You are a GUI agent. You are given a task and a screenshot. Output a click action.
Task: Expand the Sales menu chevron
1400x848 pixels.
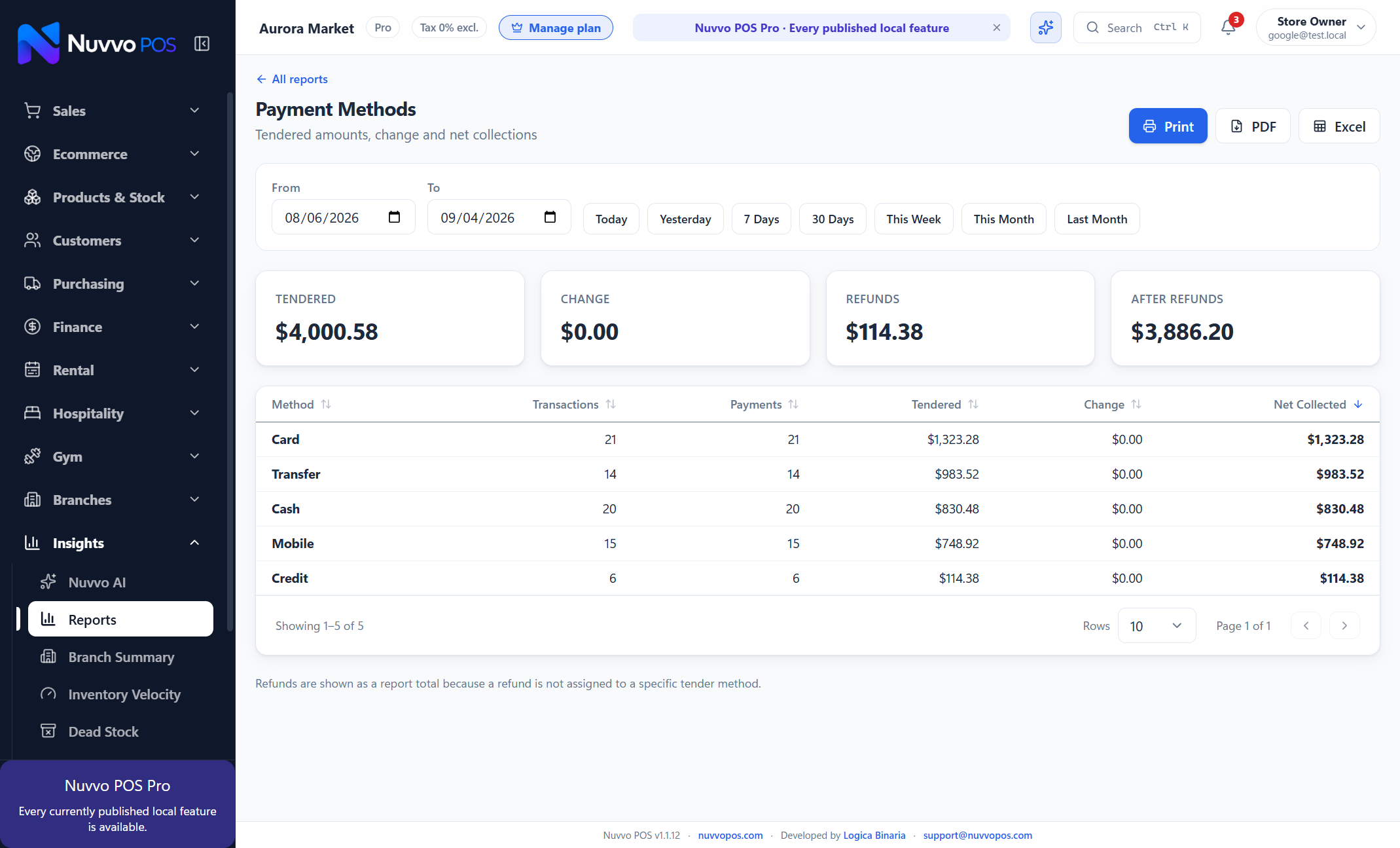point(194,111)
